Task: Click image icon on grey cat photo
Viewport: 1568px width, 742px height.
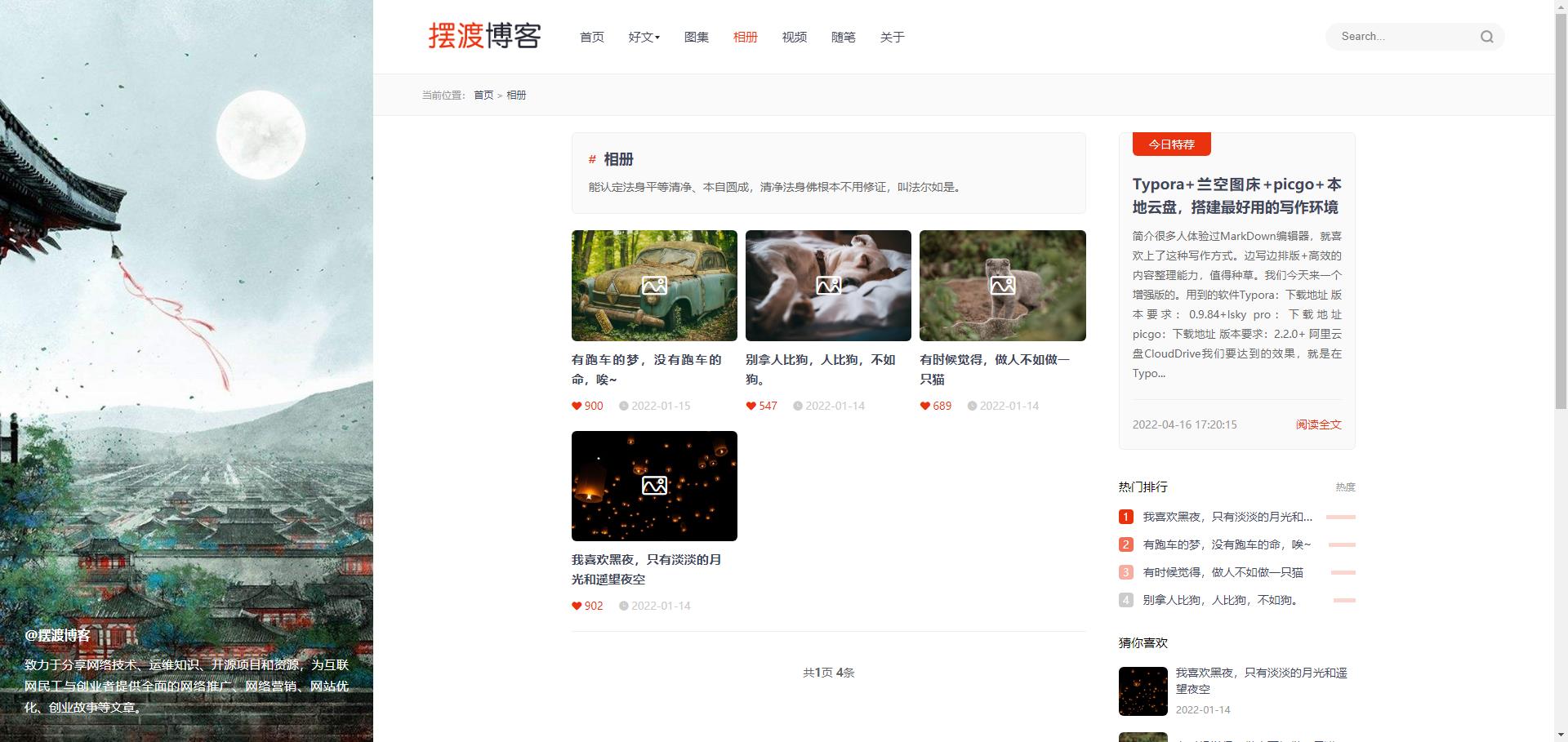Action: click(1002, 285)
